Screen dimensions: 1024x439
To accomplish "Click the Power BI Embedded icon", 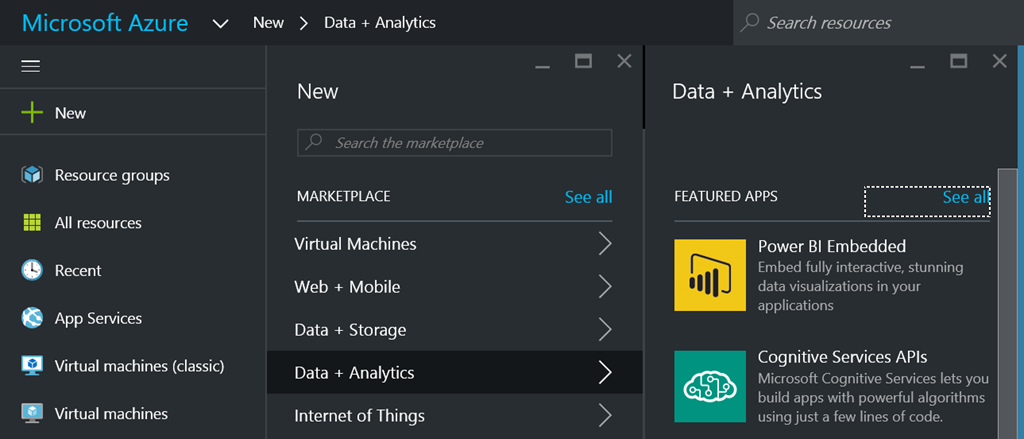I will (x=710, y=275).
